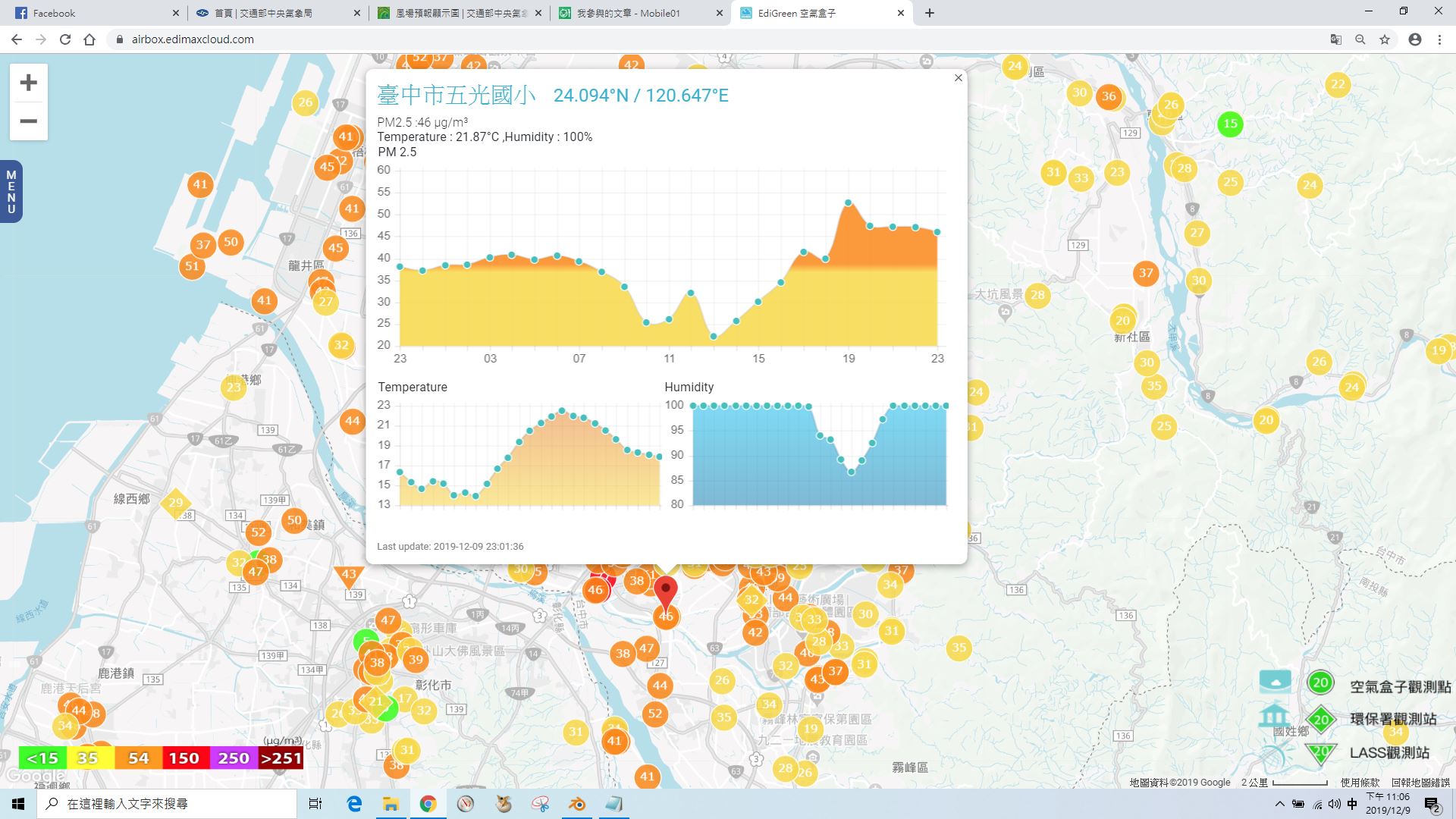Select the orange marker showing 36
Viewport: 1456px width, 819px height.
coord(1109,96)
